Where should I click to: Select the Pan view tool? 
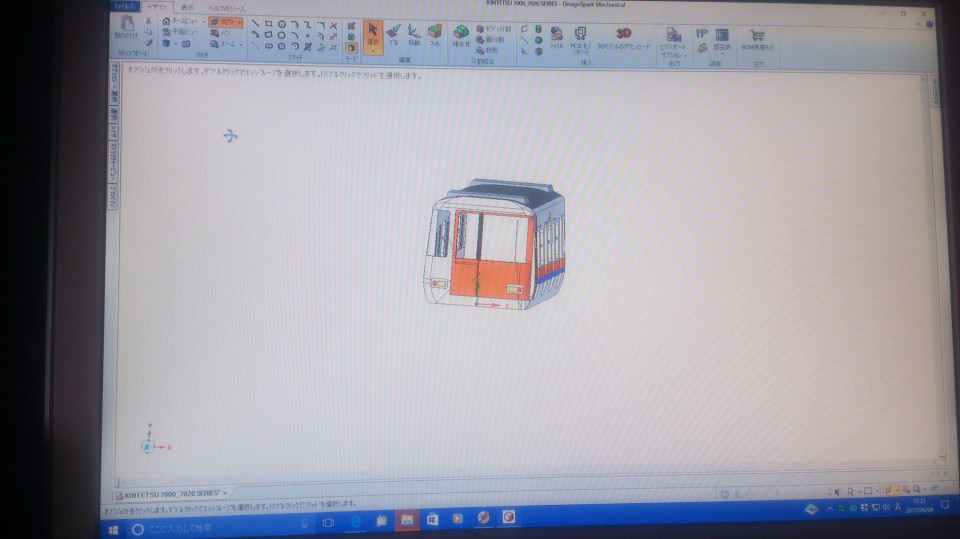(x=221, y=33)
